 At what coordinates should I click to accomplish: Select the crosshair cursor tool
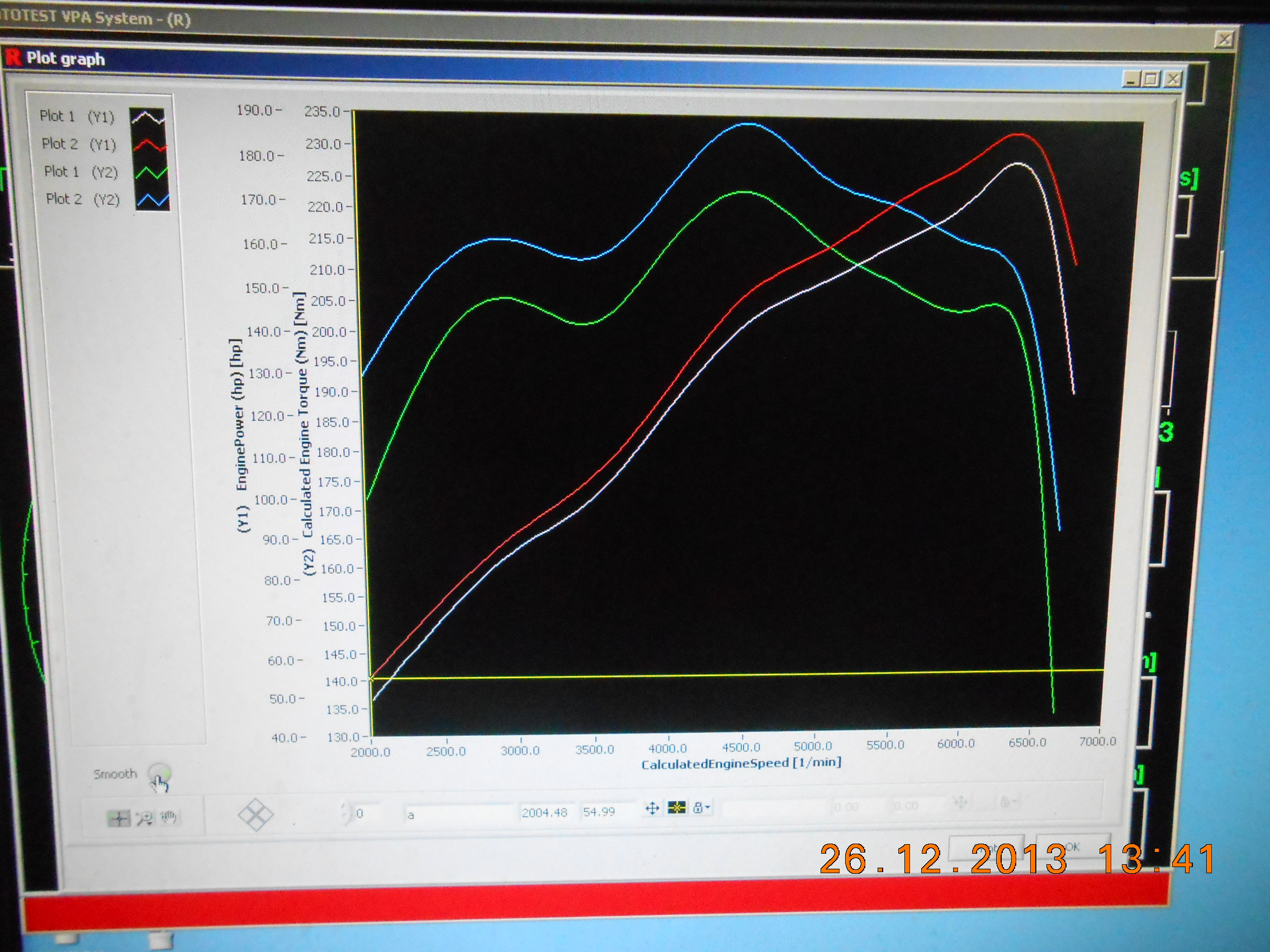point(119,818)
